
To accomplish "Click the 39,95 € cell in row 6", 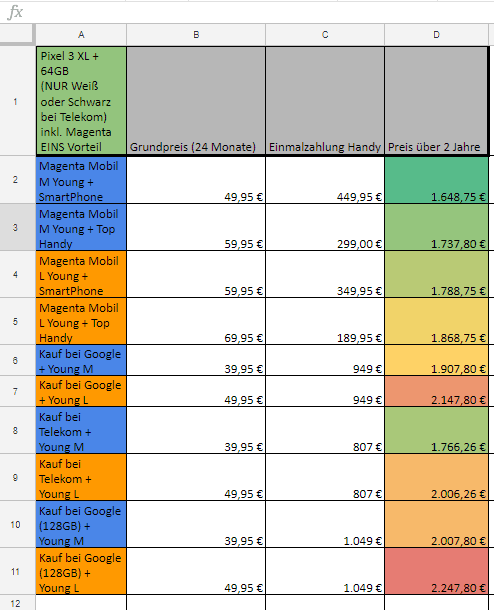I will coord(196,360).
